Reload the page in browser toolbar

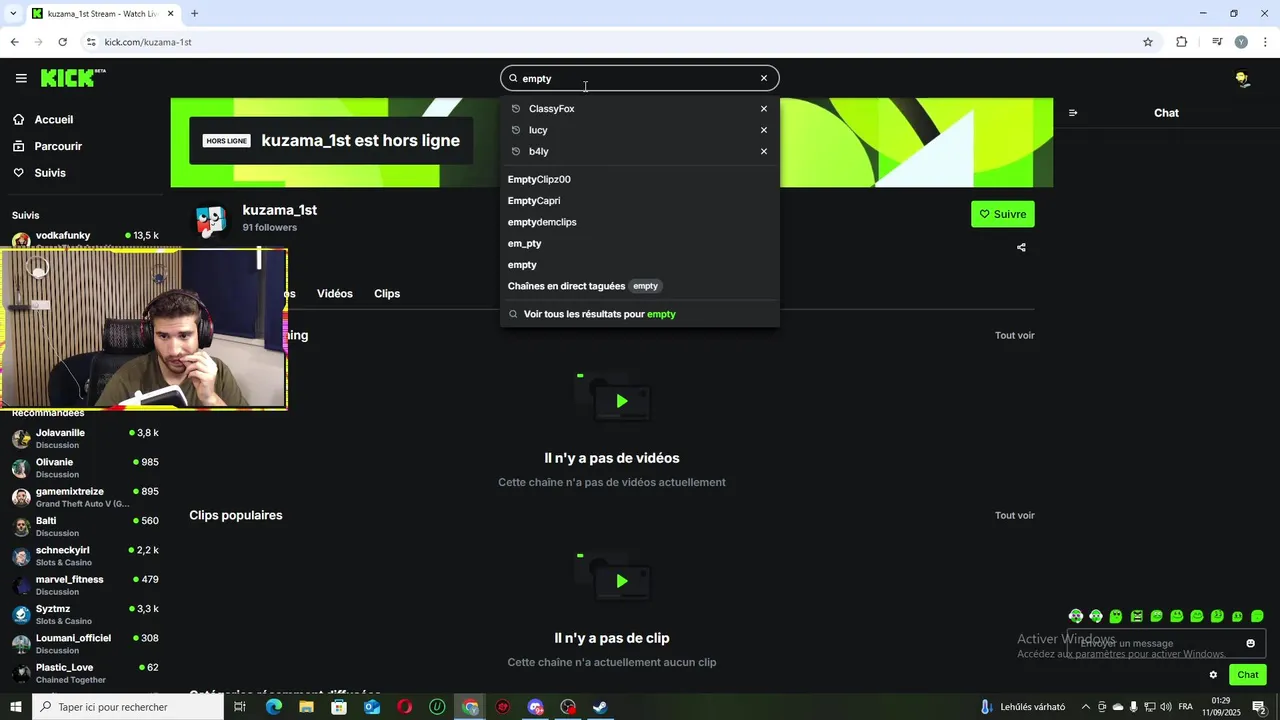tap(62, 42)
